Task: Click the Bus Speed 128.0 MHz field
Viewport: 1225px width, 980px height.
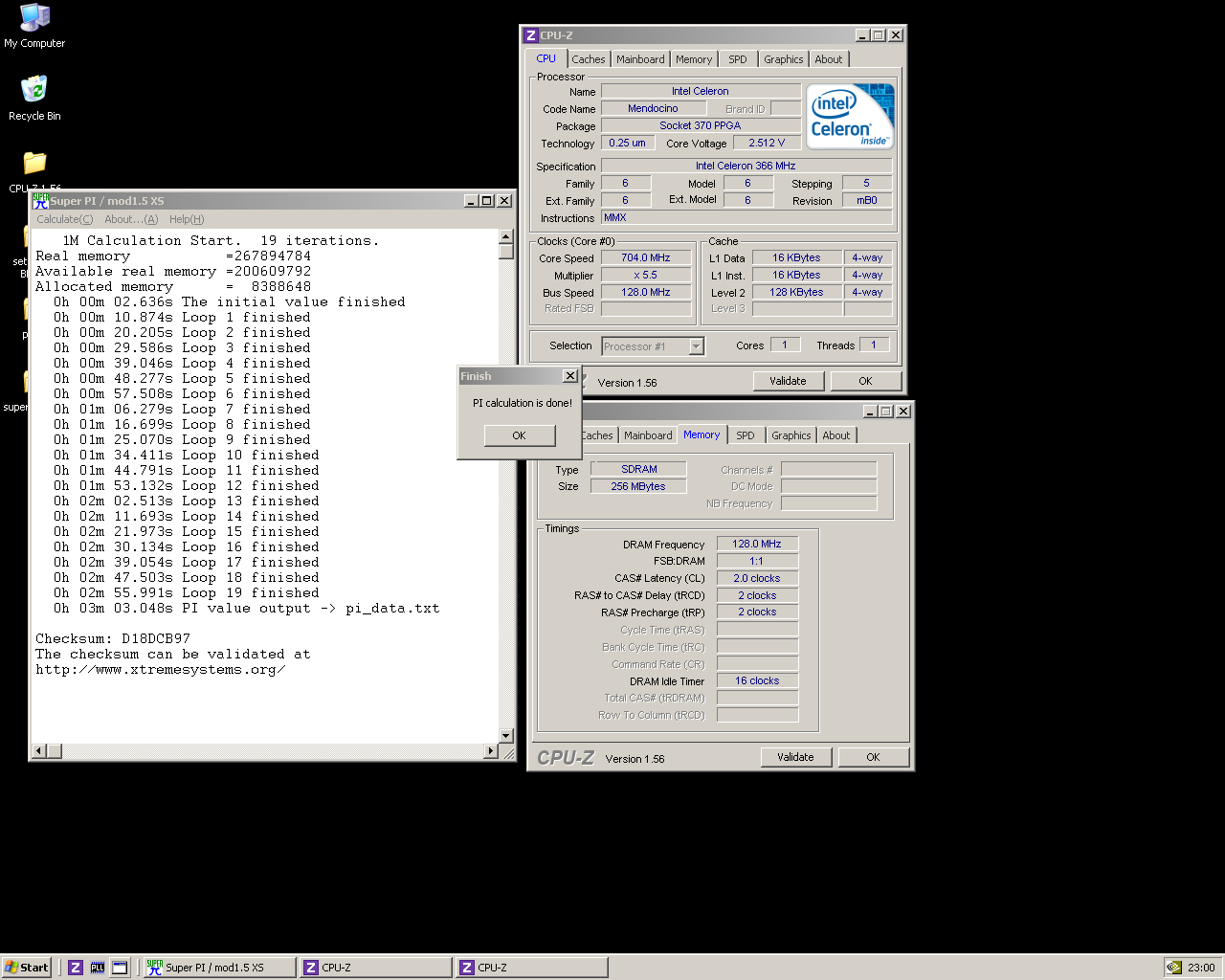Action: pyautogui.click(x=646, y=292)
